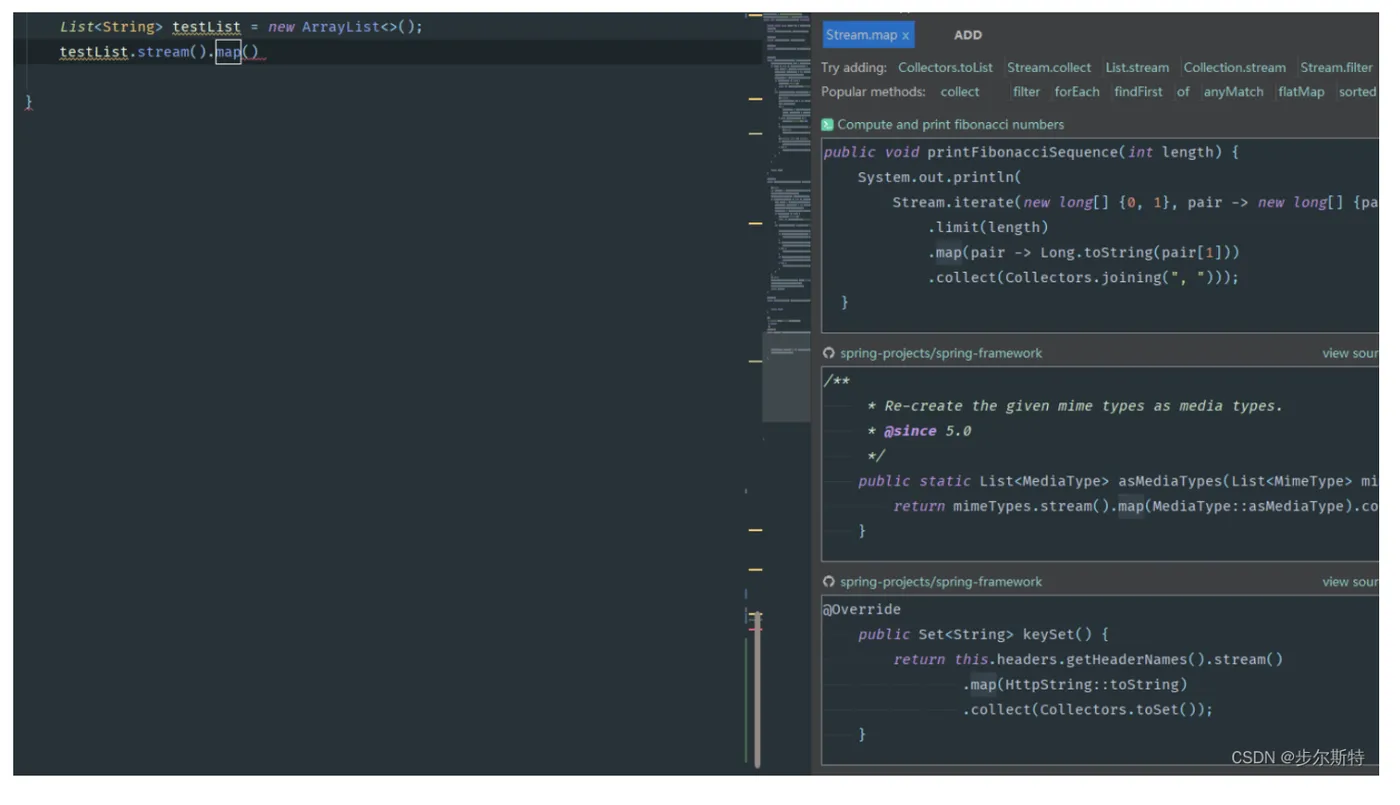The height and width of the screenshot is (805, 1400).
Task: Click ArrayList in the editor declaration
Action: [x=340, y=27]
